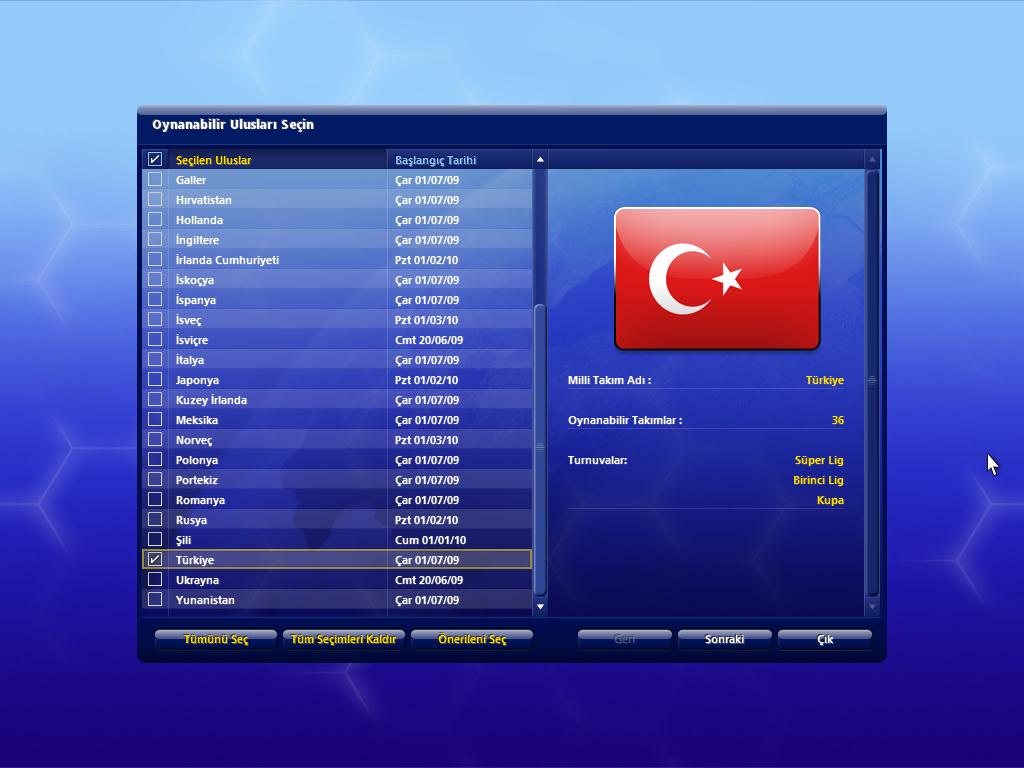The image size is (1024, 768).
Task: Tick the checkbox for Galler
Action: click(155, 180)
